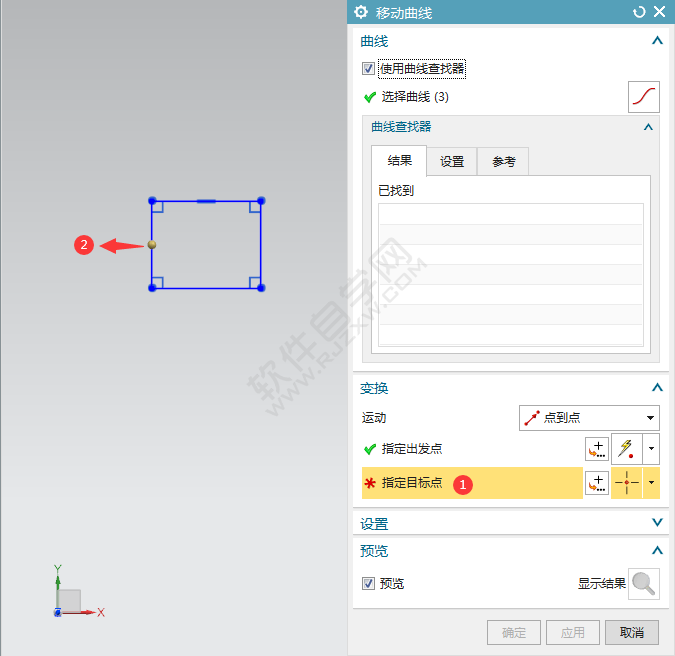Click the horizontal constraint mark on top edge

(x=206, y=201)
